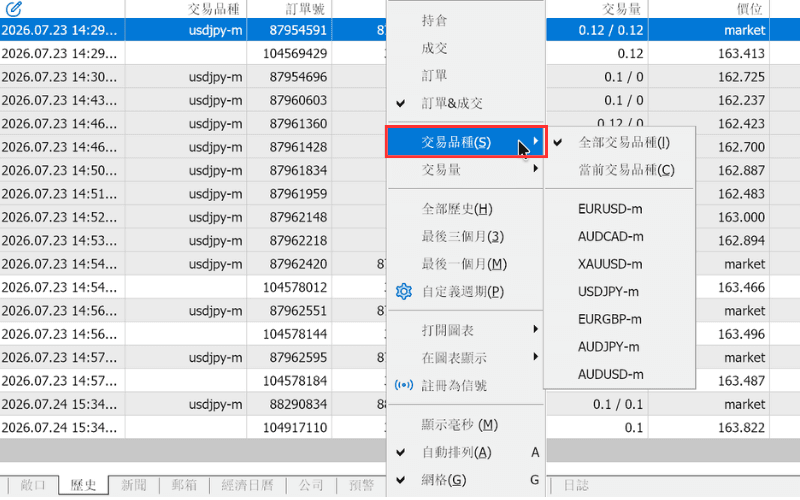Click the gear icon beside 自定義週期
The image size is (800, 500).
point(404,291)
